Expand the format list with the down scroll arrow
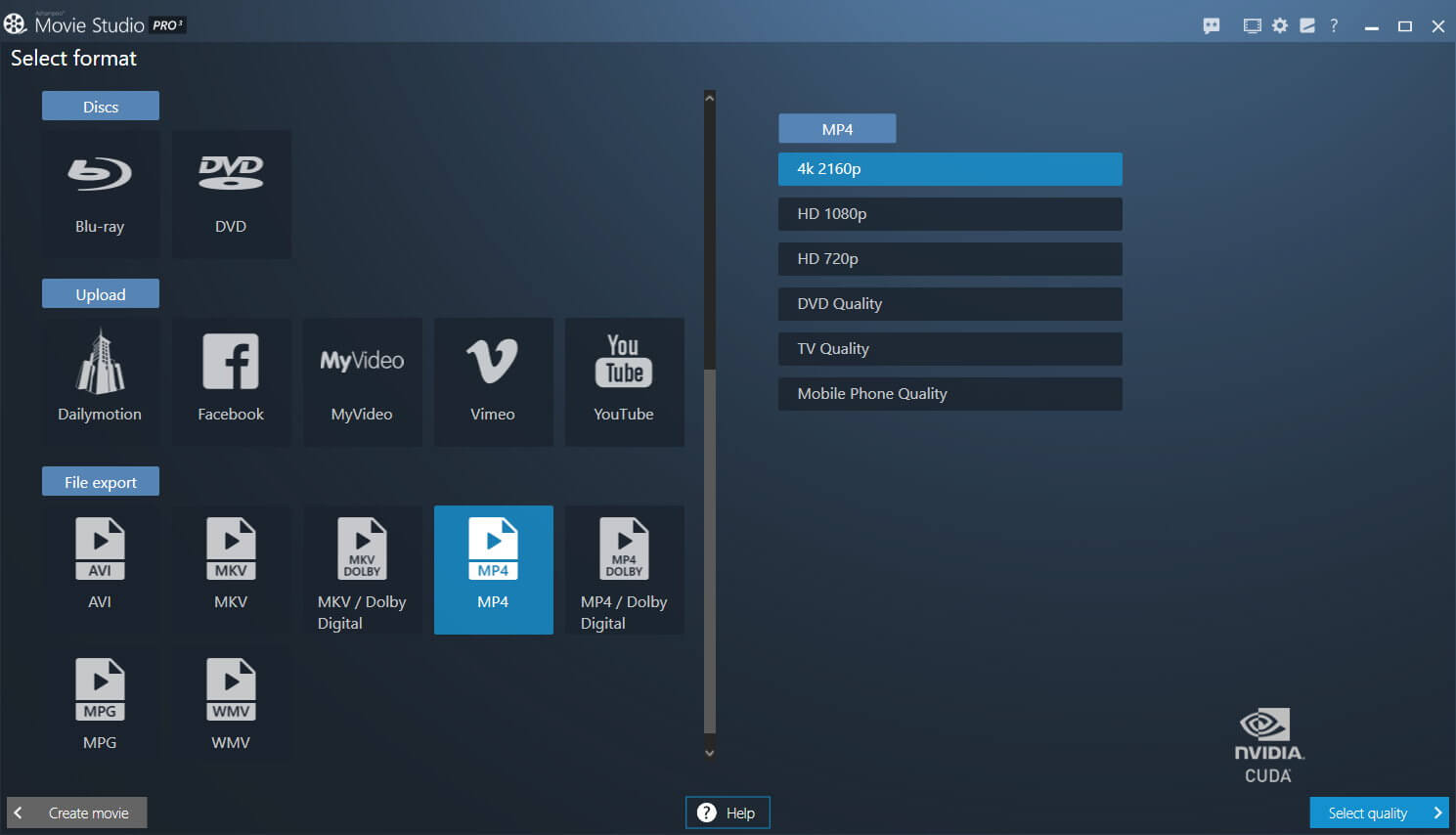1456x835 pixels. (x=709, y=753)
